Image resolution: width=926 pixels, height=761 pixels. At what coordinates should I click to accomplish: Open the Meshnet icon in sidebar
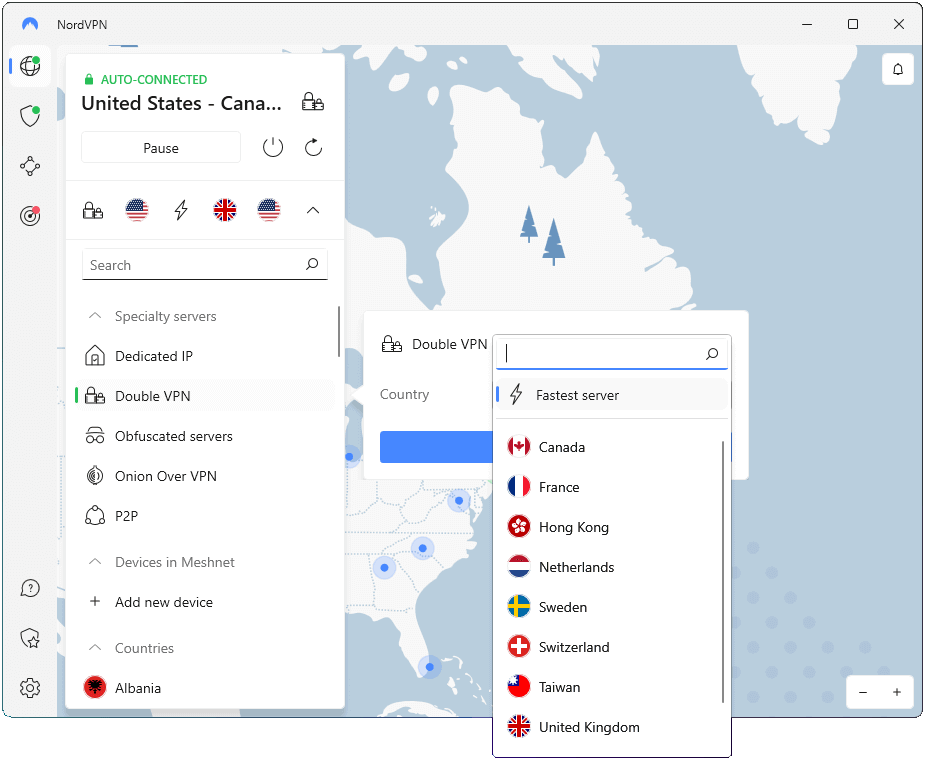pyautogui.click(x=30, y=166)
